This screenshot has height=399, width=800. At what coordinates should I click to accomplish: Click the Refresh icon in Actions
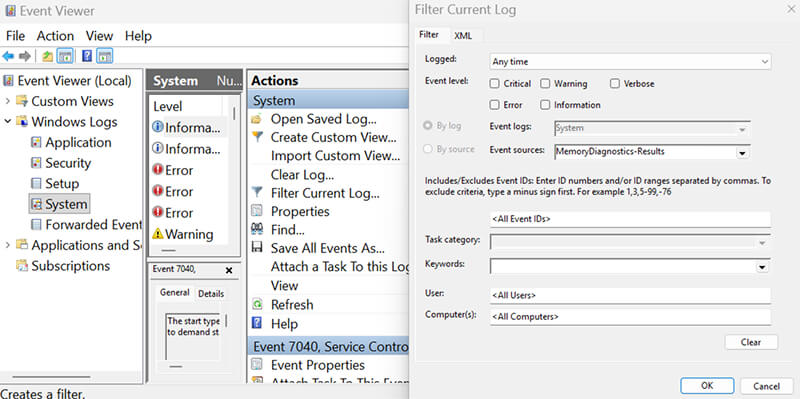coord(257,305)
